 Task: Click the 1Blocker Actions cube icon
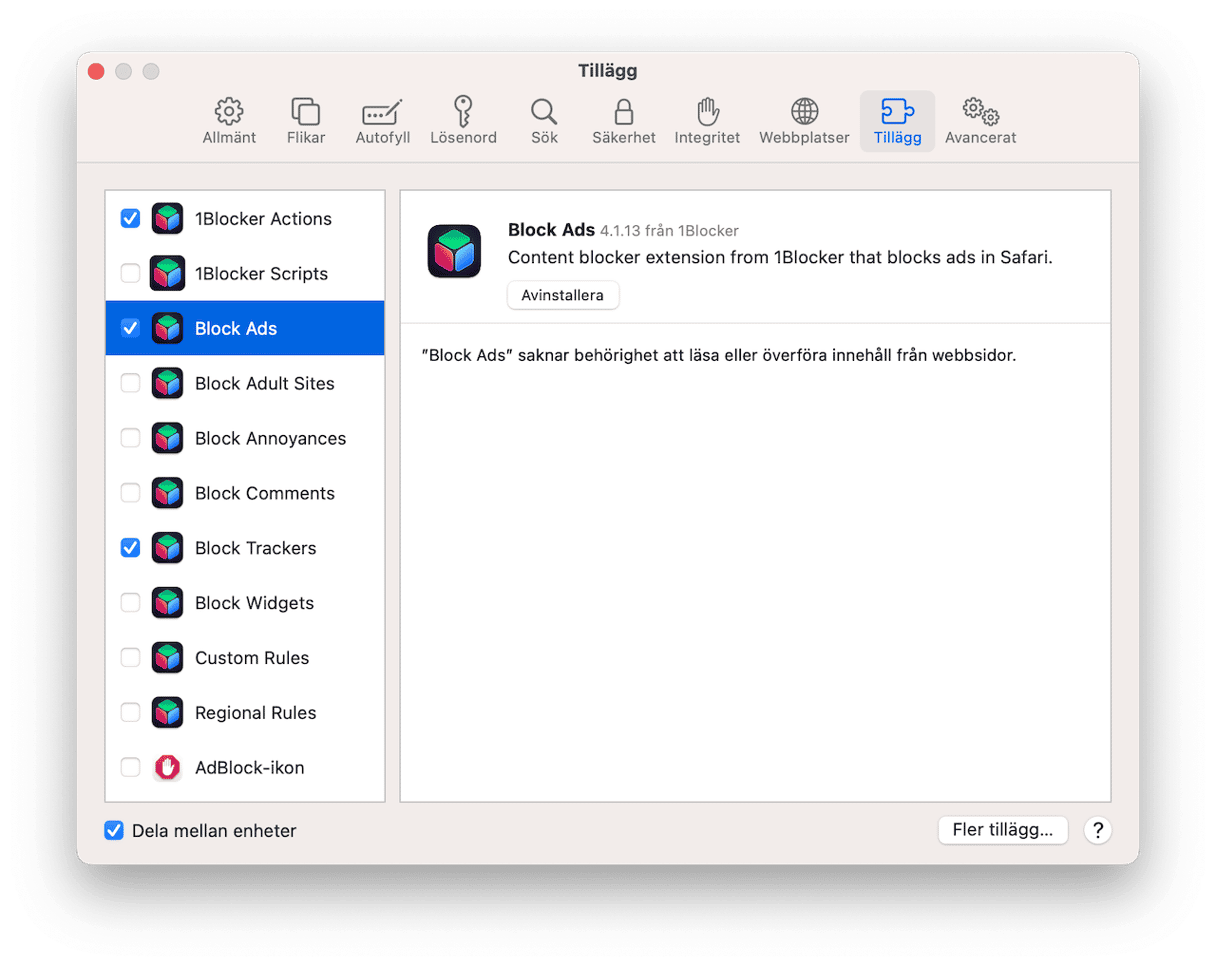tap(167, 218)
